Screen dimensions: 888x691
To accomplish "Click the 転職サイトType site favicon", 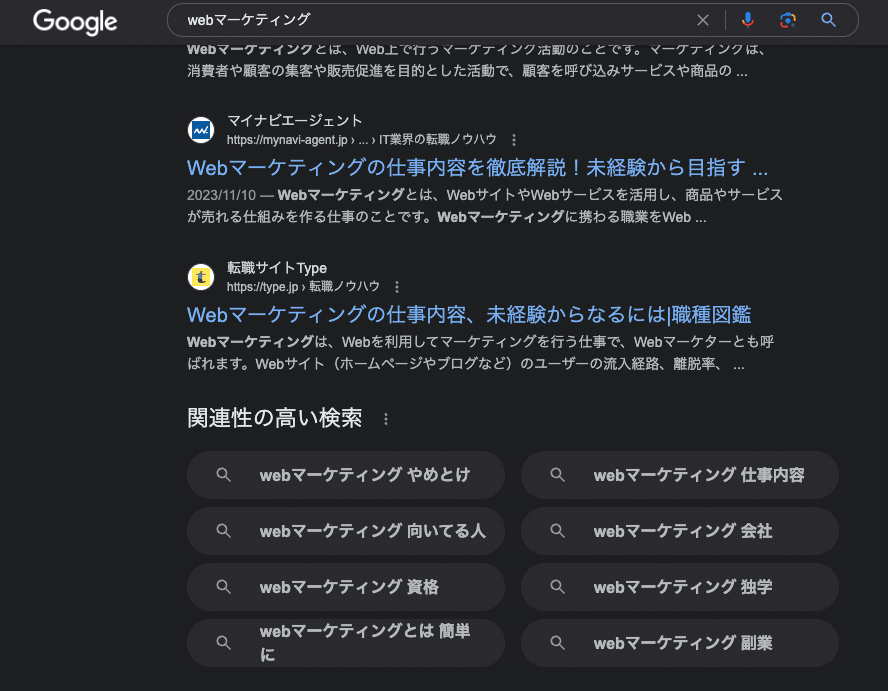I will [x=201, y=276].
